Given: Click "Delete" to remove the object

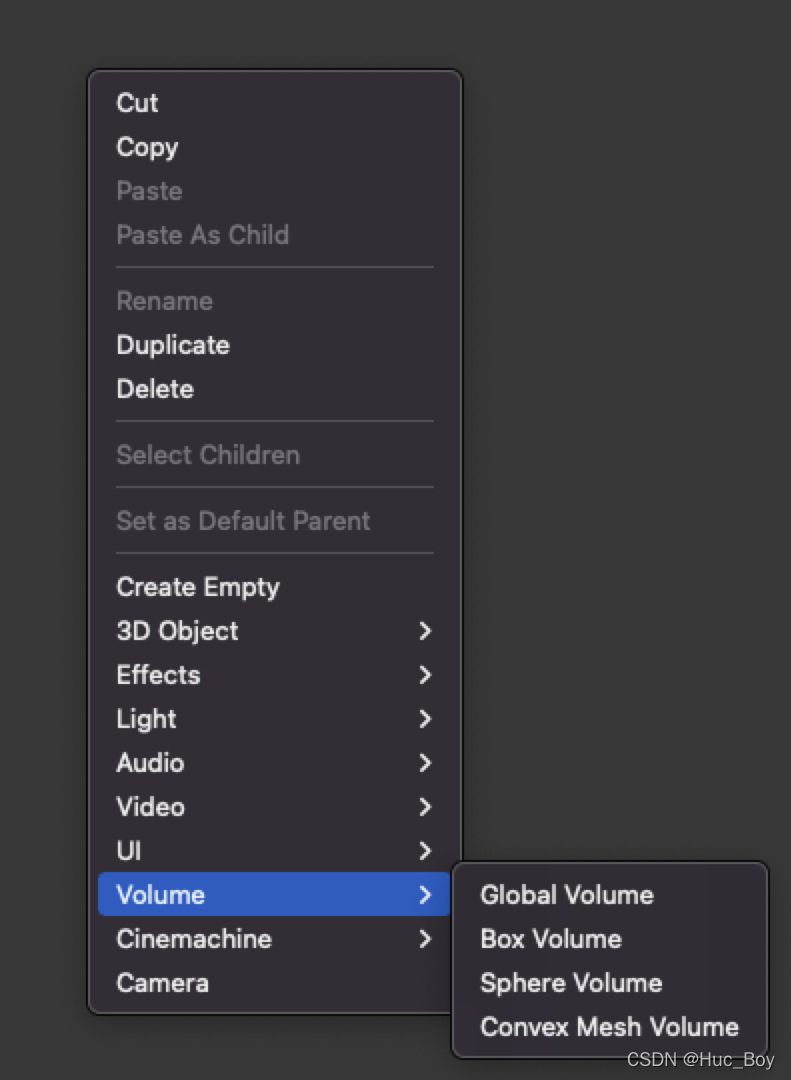Looking at the screenshot, I should [x=155, y=389].
